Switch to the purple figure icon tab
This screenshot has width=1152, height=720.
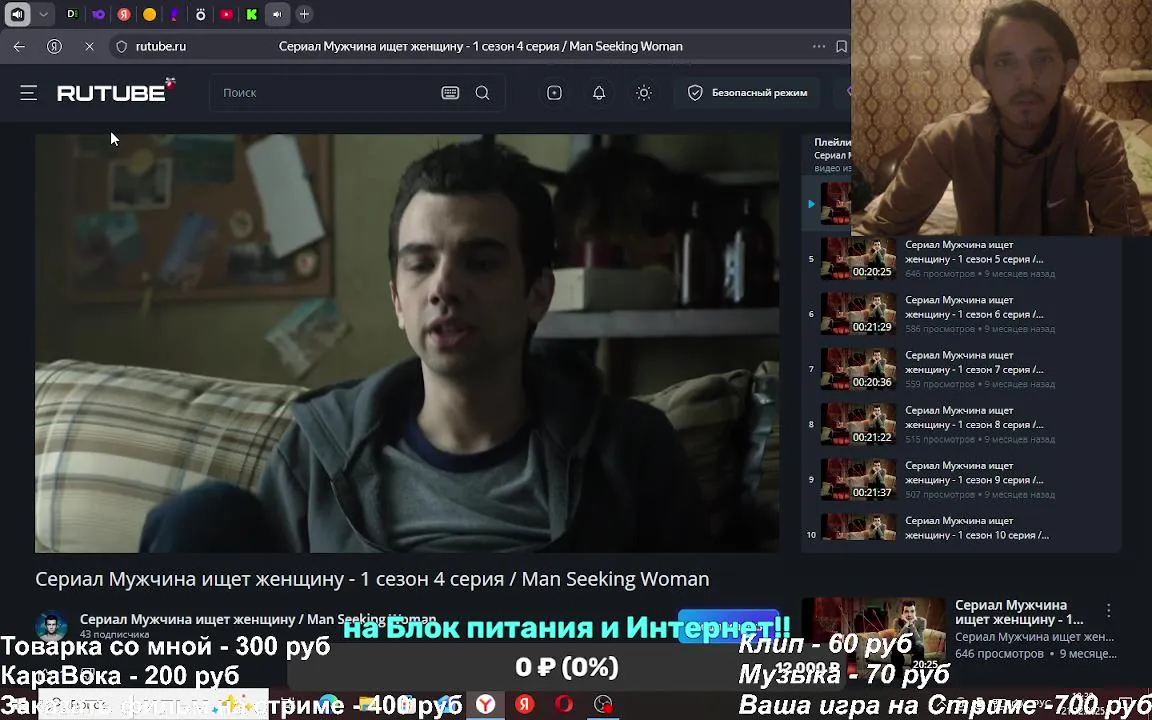point(175,14)
